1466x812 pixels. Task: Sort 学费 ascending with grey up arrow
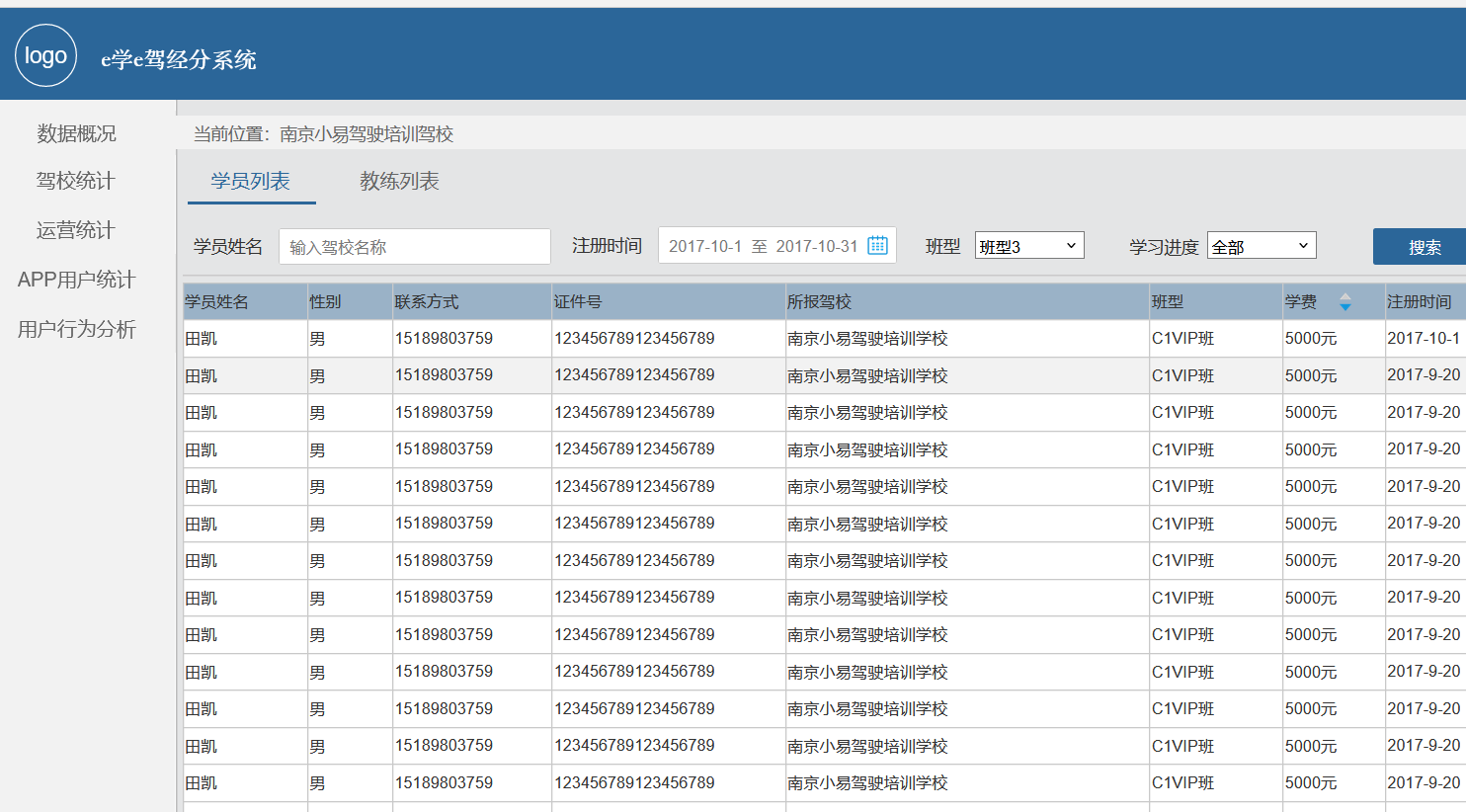click(x=1344, y=296)
